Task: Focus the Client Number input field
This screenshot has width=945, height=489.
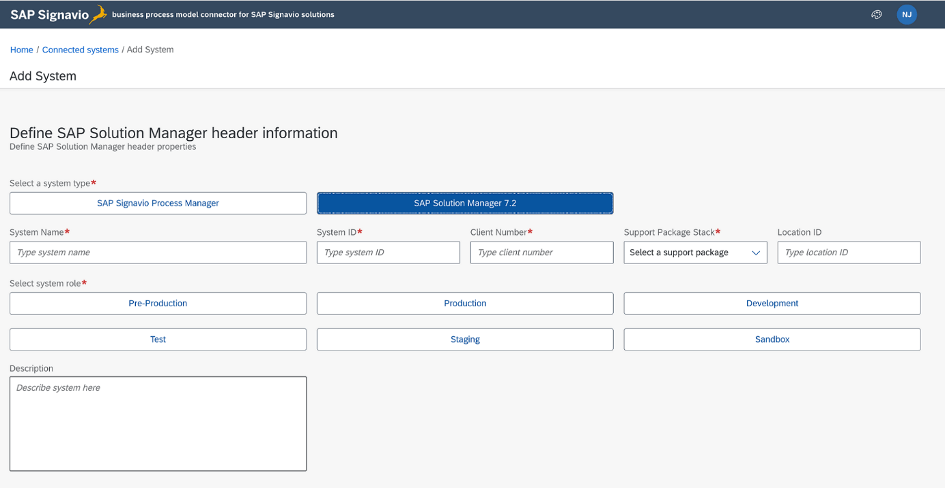Action: coord(542,253)
